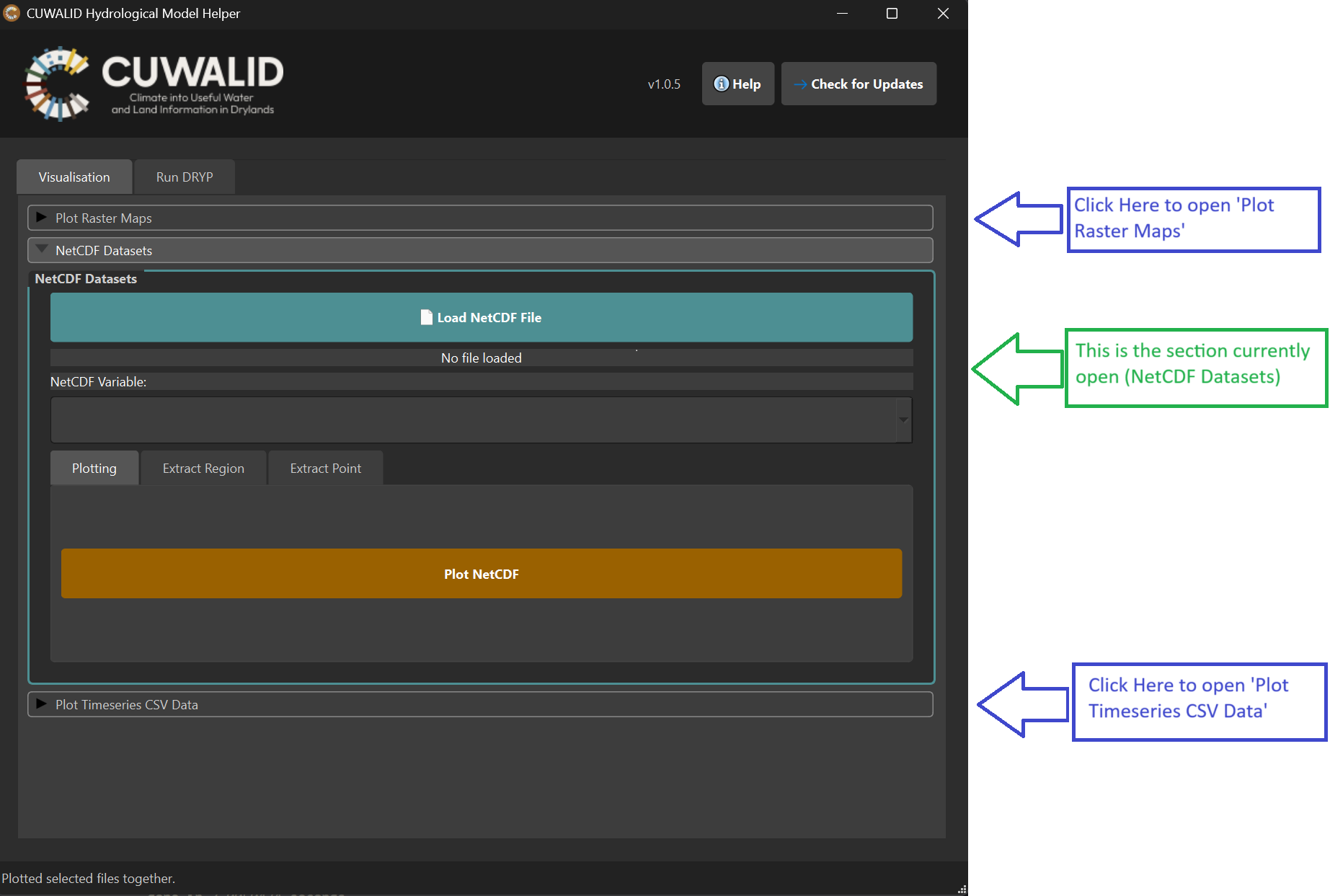Viewport: 1330px width, 896px height.
Task: Select the Extract Region sub-tab
Action: (x=203, y=468)
